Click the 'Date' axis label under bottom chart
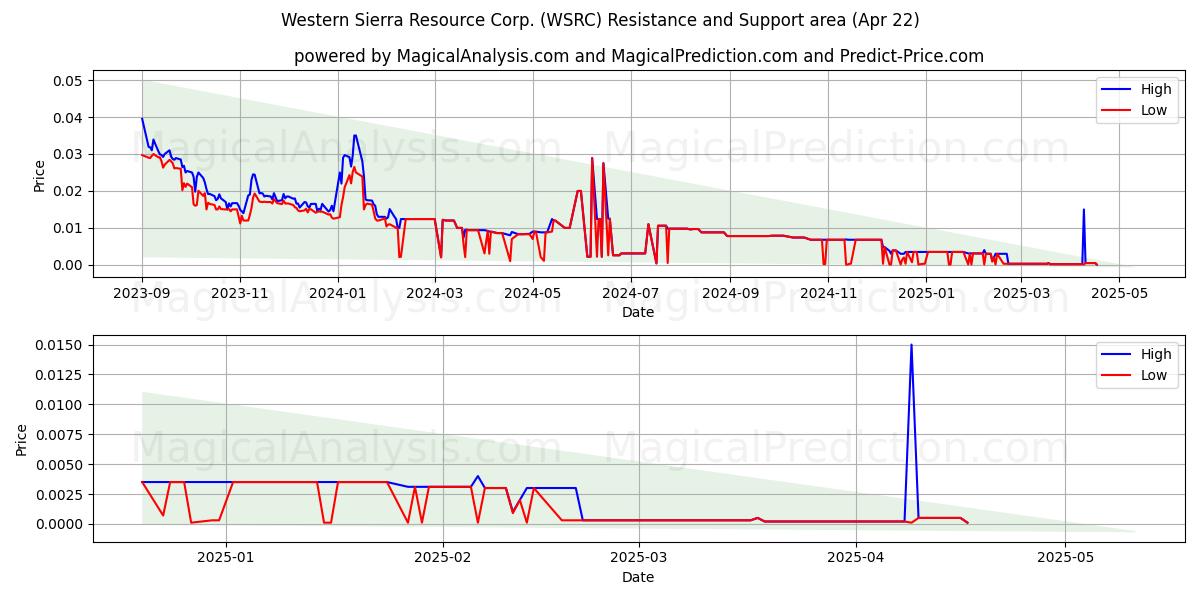The image size is (1200, 600). (x=638, y=577)
